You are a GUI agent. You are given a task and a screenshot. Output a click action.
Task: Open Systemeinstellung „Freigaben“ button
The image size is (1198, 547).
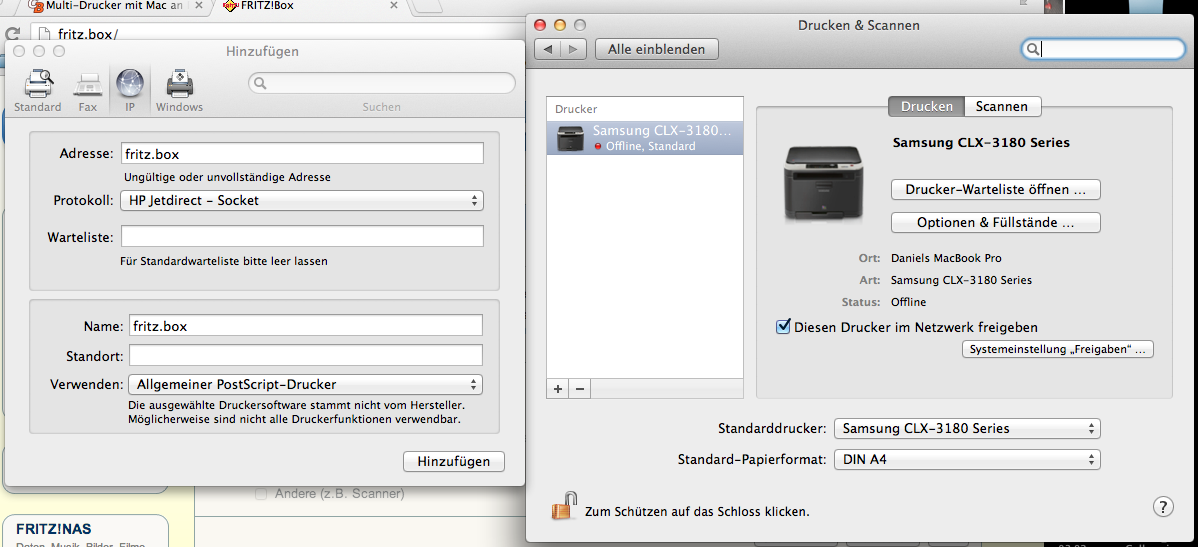click(1057, 349)
